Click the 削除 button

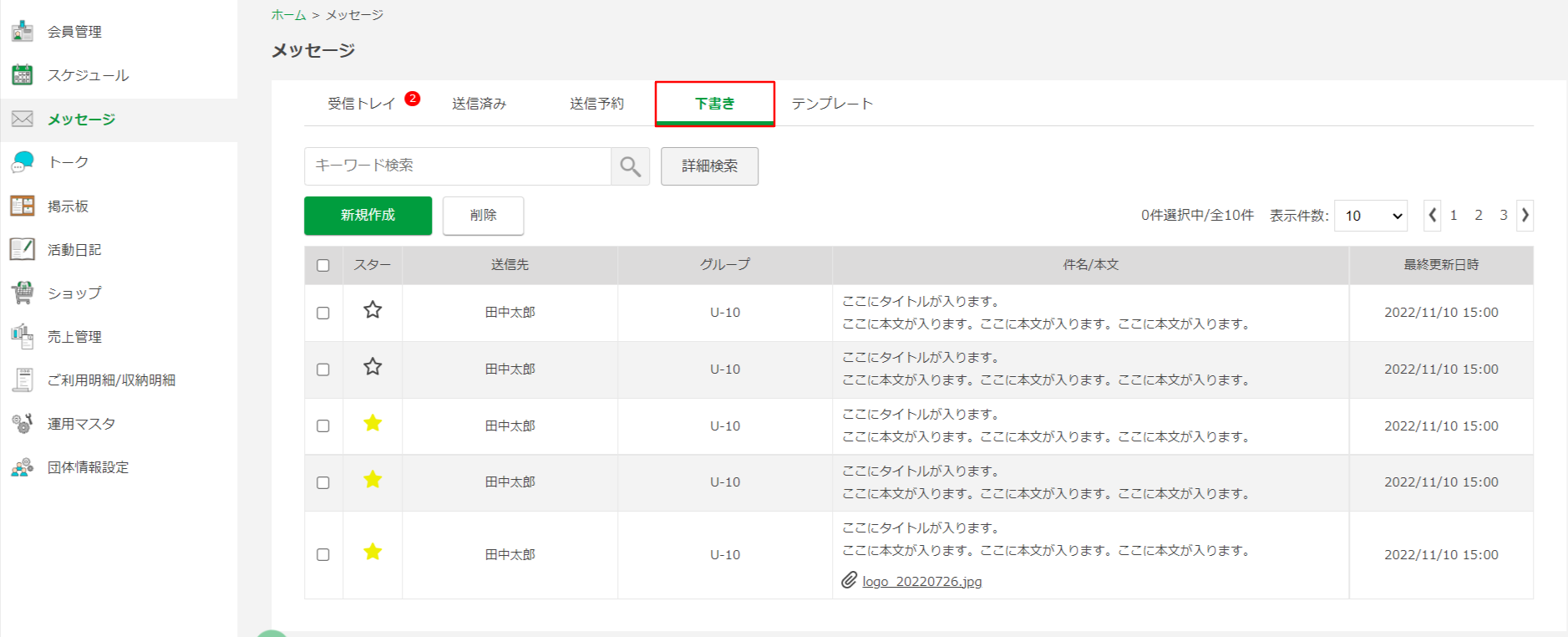click(484, 216)
